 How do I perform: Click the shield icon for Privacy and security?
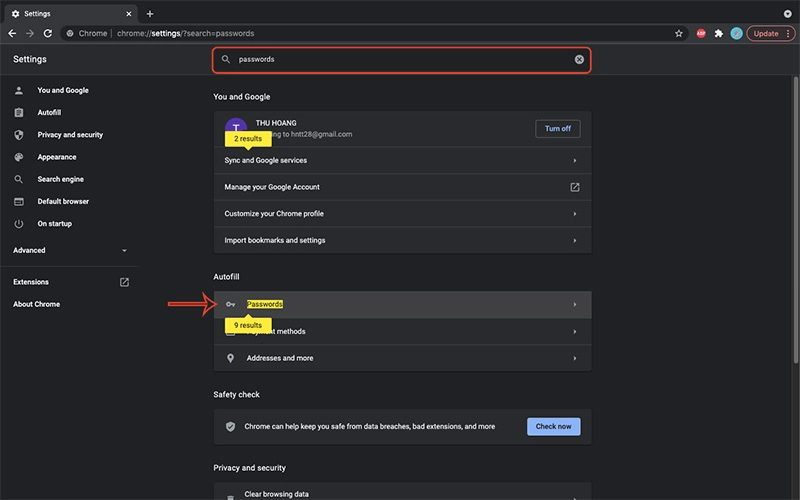(x=19, y=135)
